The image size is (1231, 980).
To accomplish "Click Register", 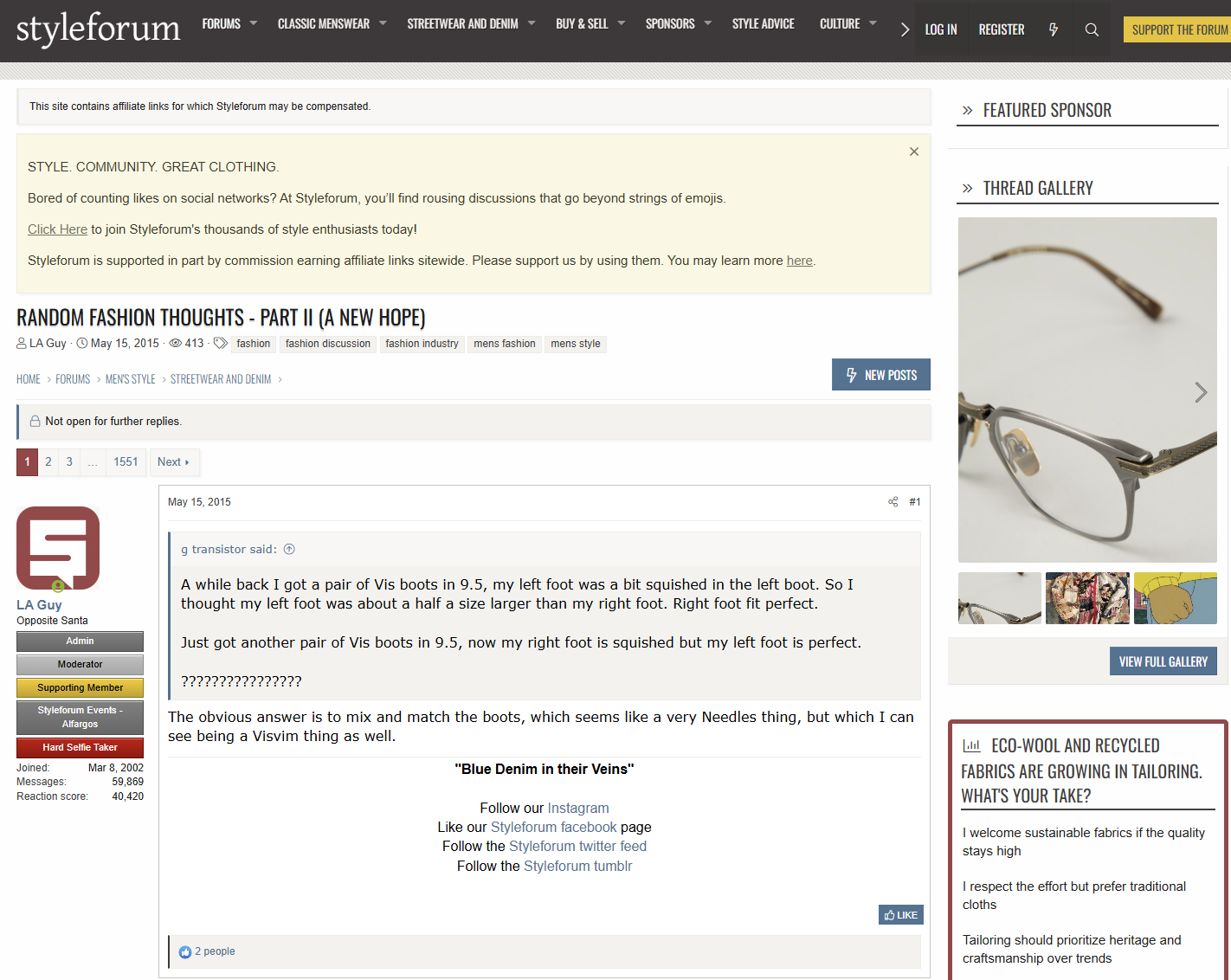I will [1002, 29].
